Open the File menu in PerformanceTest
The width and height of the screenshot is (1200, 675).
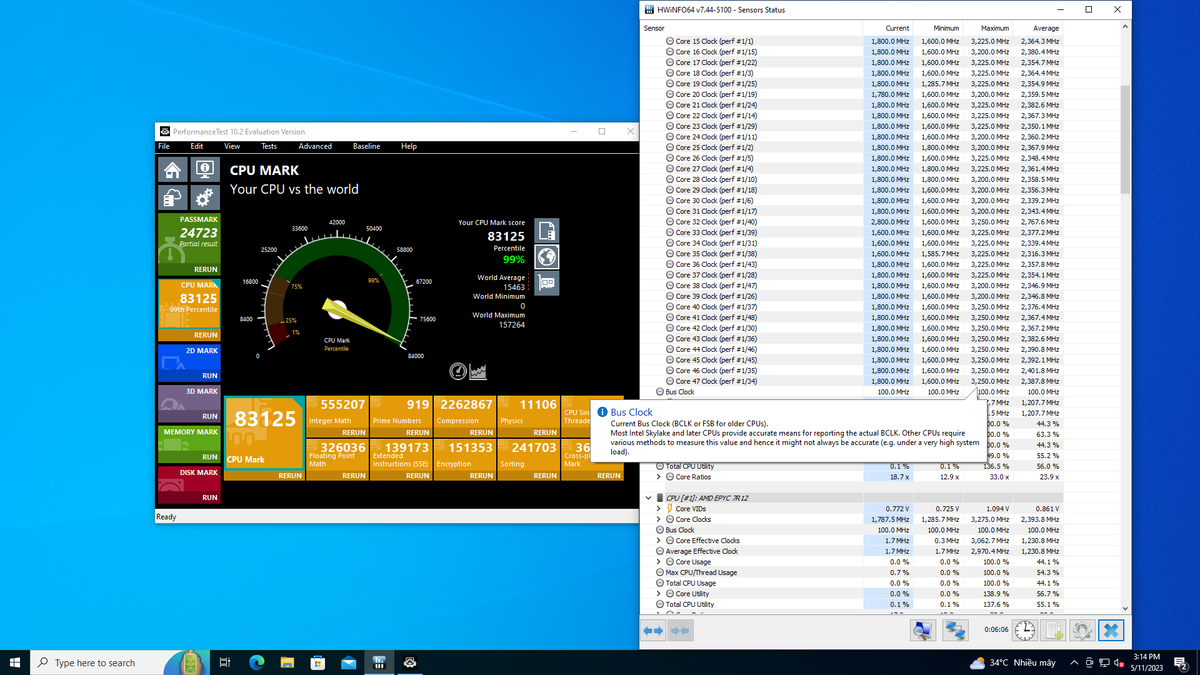tap(164, 146)
